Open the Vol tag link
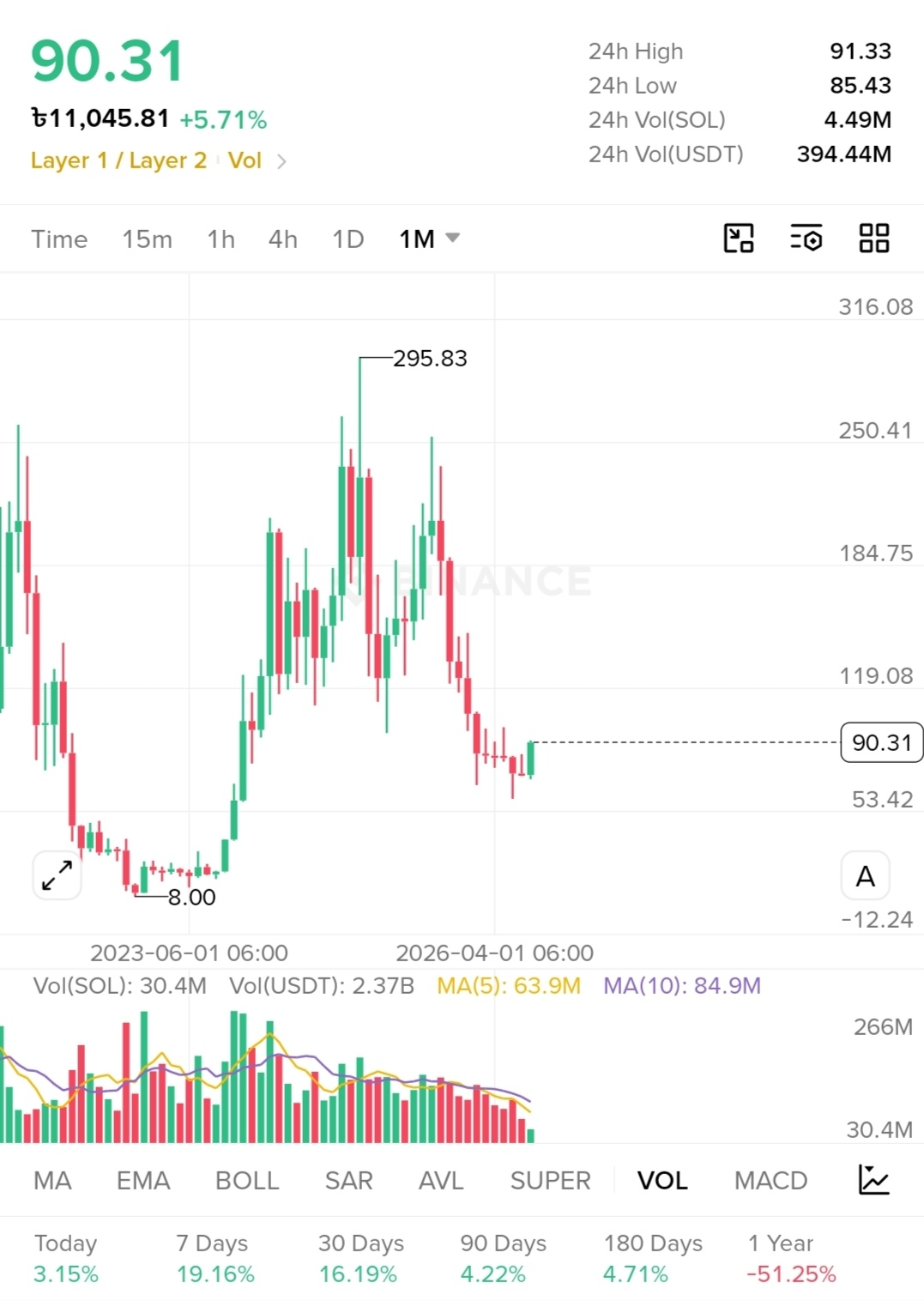Screen dimensions: 924x1301 click(245, 160)
